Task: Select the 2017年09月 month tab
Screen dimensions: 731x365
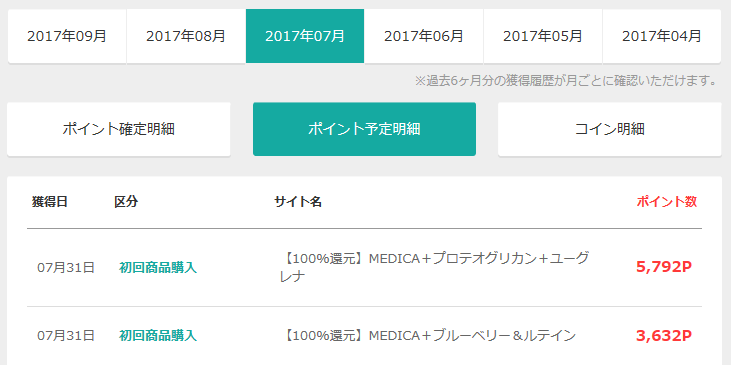Action: pos(67,36)
